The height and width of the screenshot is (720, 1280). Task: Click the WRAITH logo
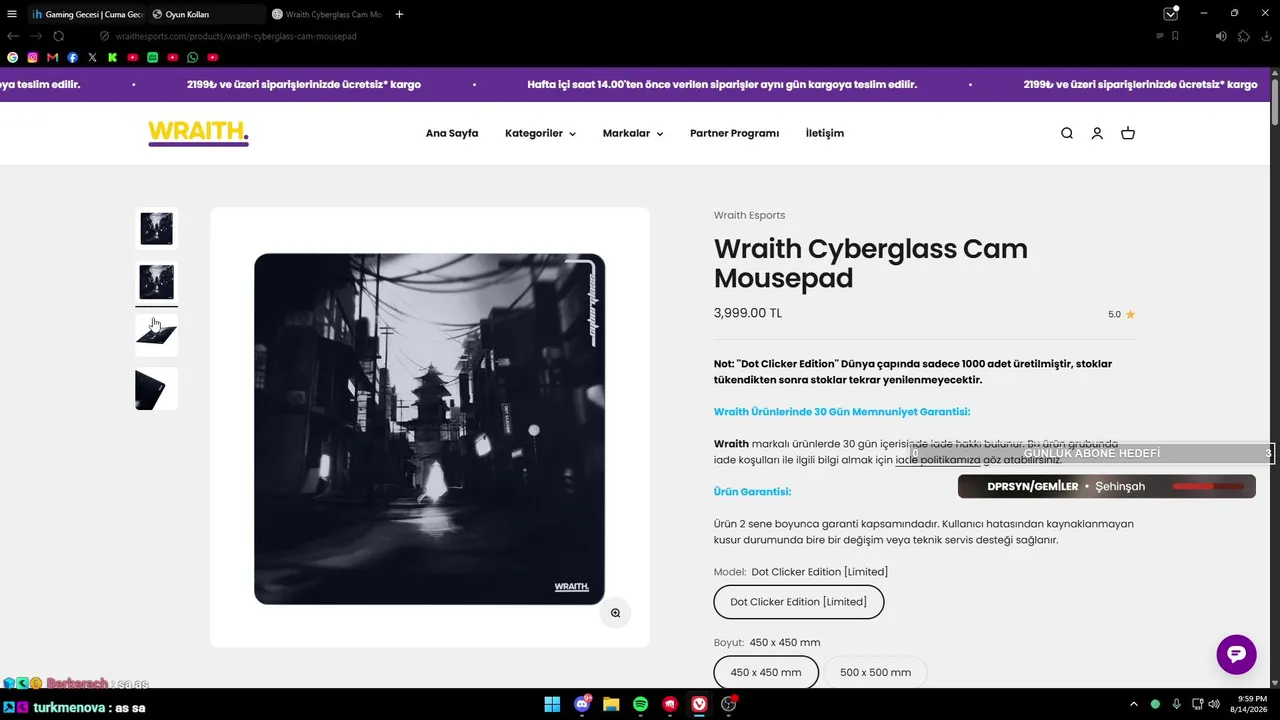point(198,133)
